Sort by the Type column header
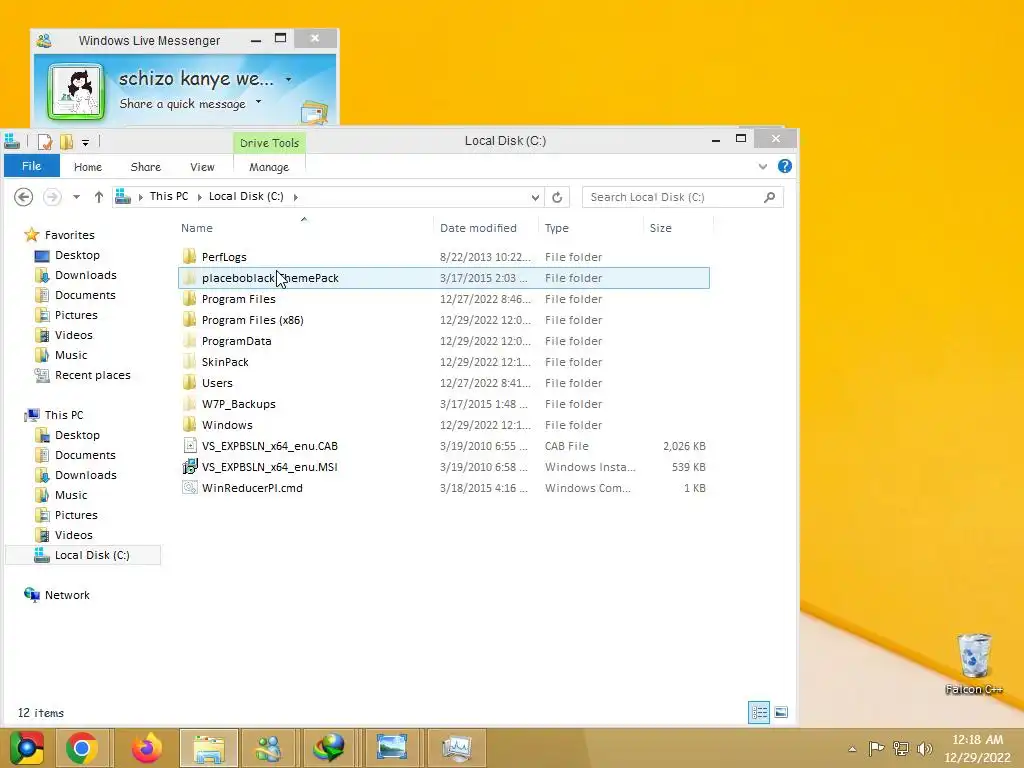This screenshot has height=768, width=1024. coord(556,228)
